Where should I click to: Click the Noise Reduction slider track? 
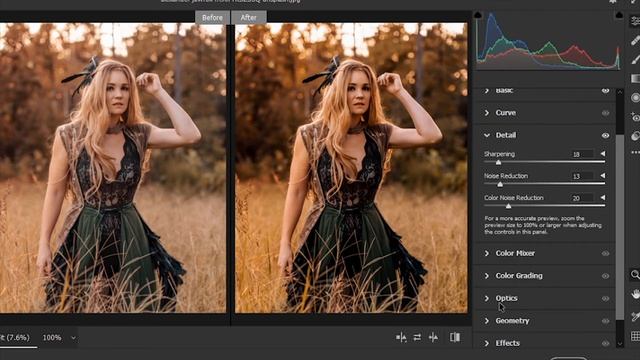[544, 184]
